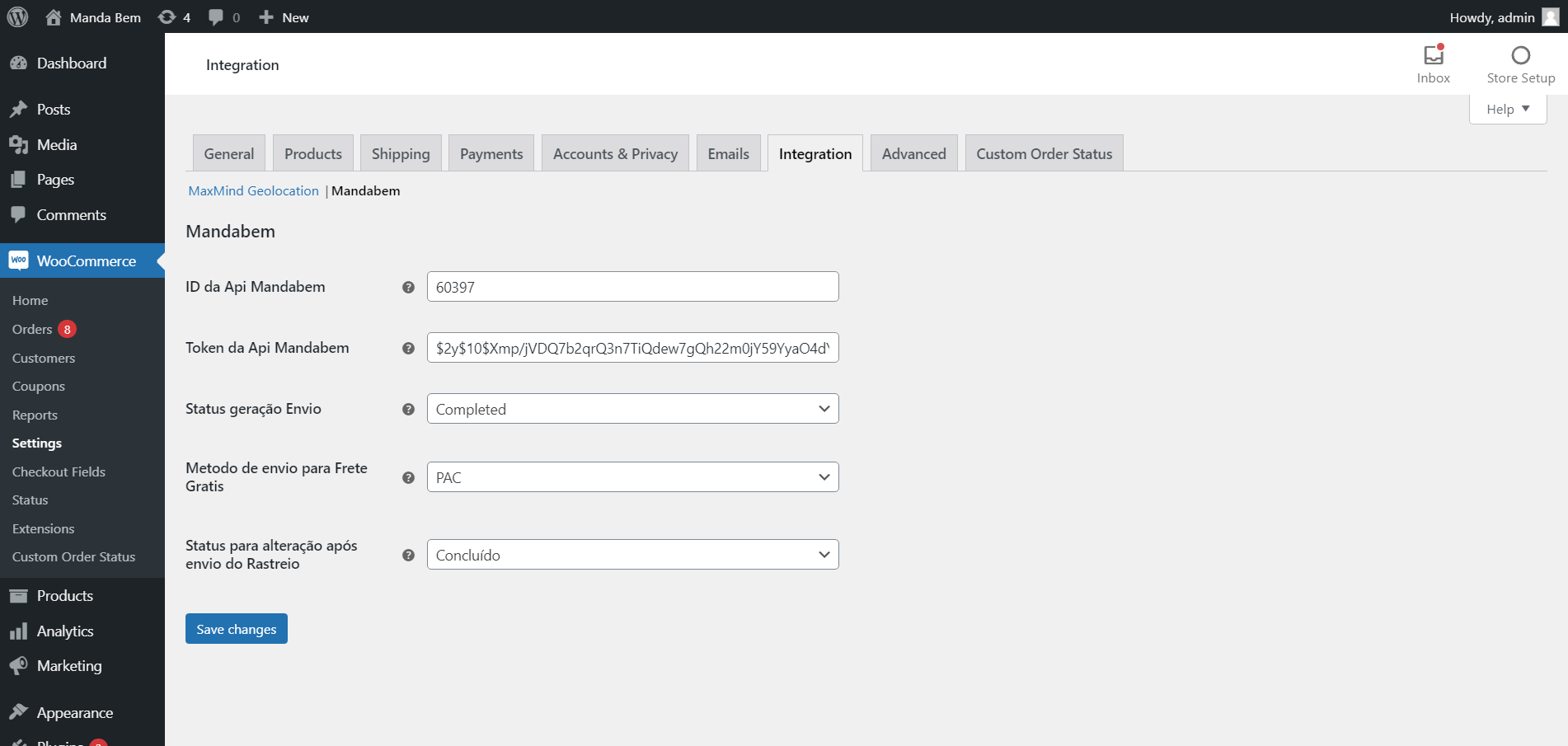The height and width of the screenshot is (746, 1568).
Task: Expand the Help dropdown
Action: click(x=1508, y=109)
